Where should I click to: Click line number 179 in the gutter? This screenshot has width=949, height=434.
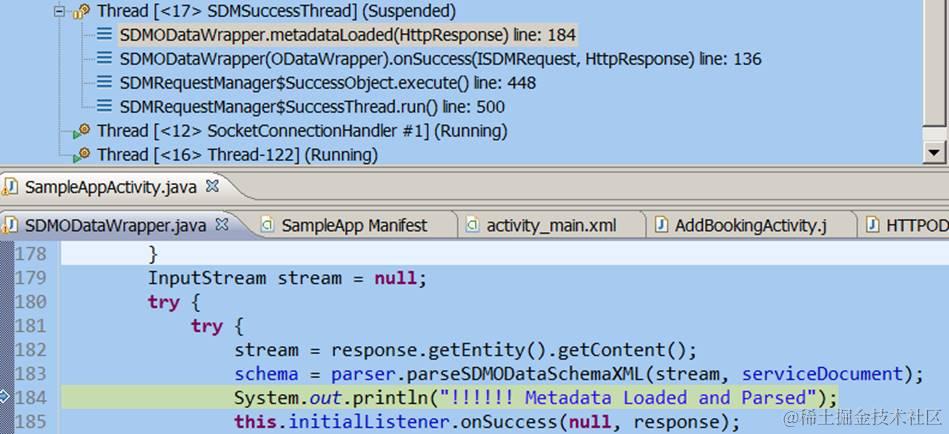tap(31, 278)
